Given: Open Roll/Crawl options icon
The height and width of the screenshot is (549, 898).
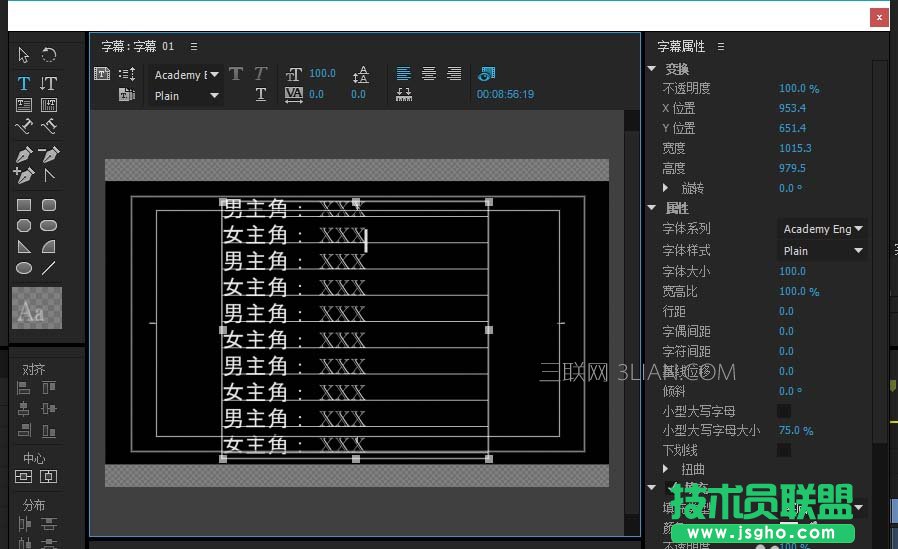Looking at the screenshot, I should (127, 74).
